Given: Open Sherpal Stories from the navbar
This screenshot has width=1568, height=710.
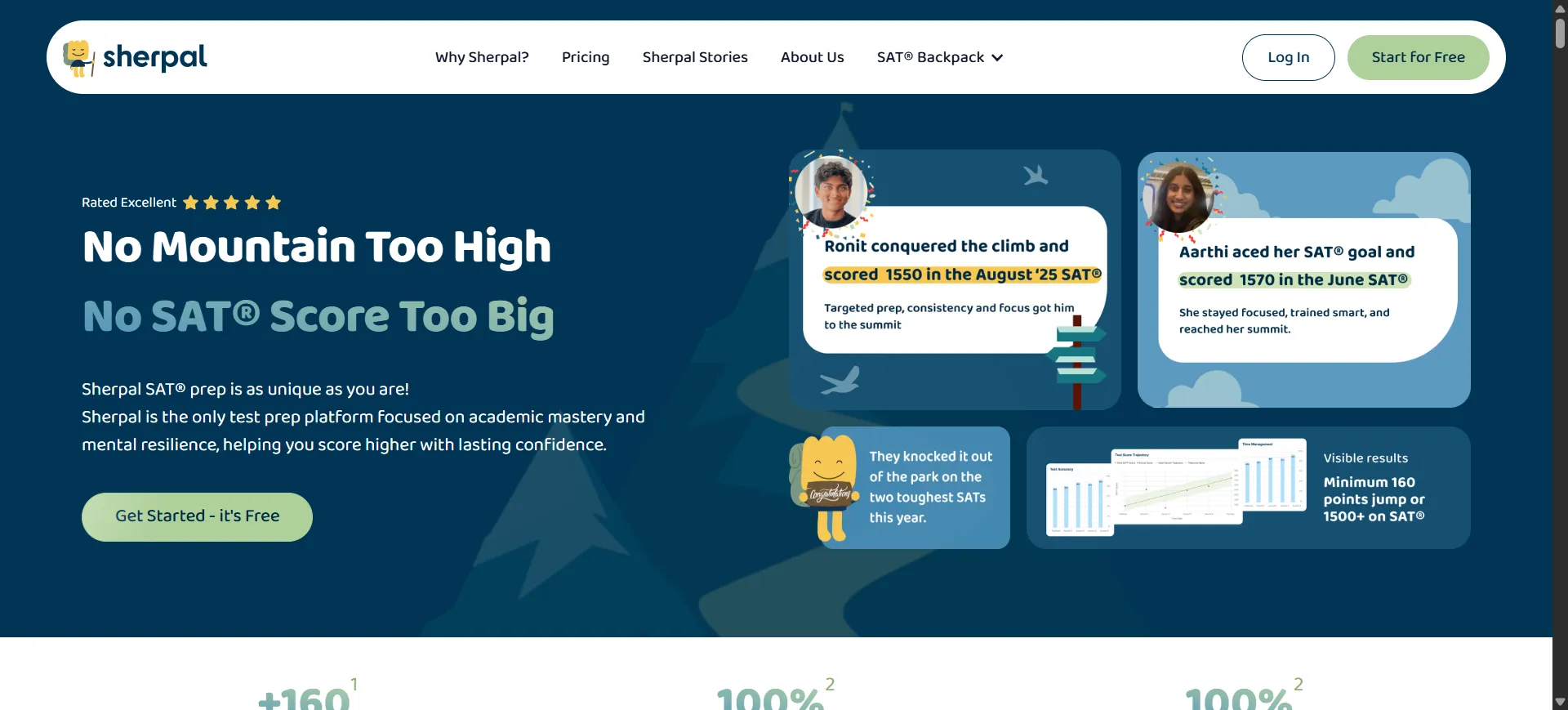Looking at the screenshot, I should [x=695, y=58].
